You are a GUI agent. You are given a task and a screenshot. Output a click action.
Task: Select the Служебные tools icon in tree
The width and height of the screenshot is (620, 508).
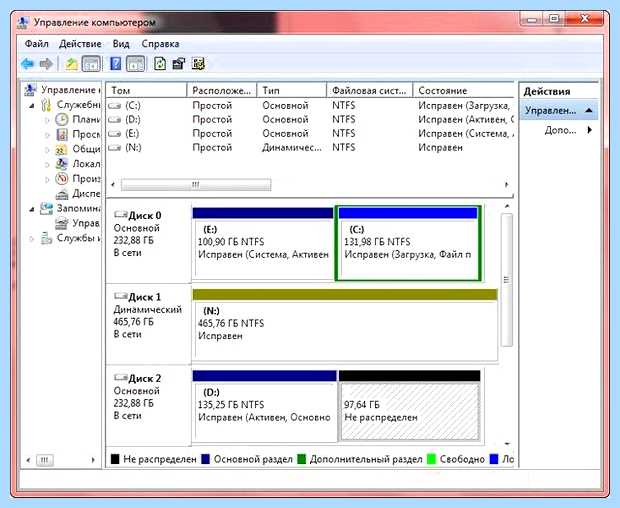[46, 105]
